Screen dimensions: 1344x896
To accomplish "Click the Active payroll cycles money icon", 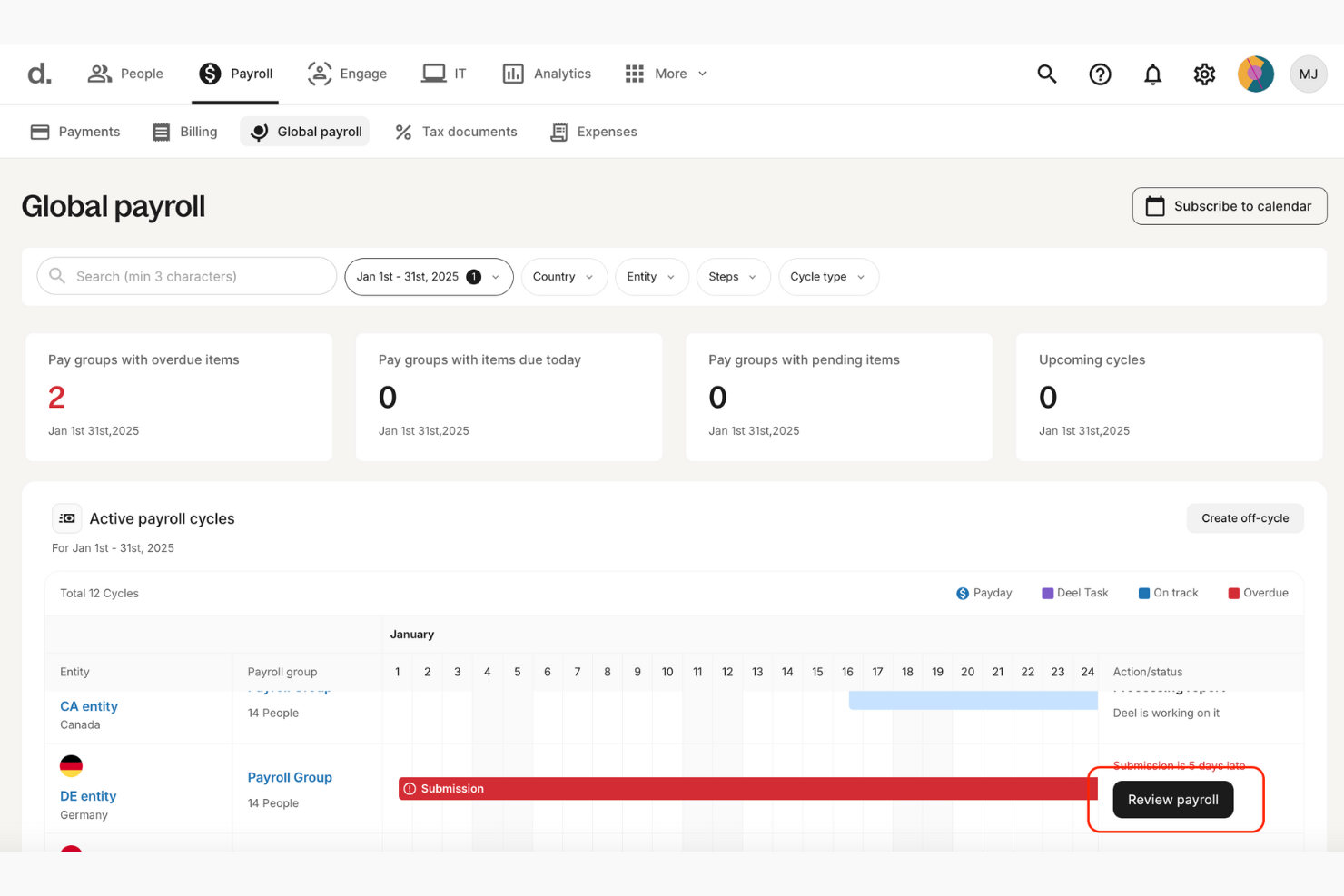I will [x=67, y=518].
